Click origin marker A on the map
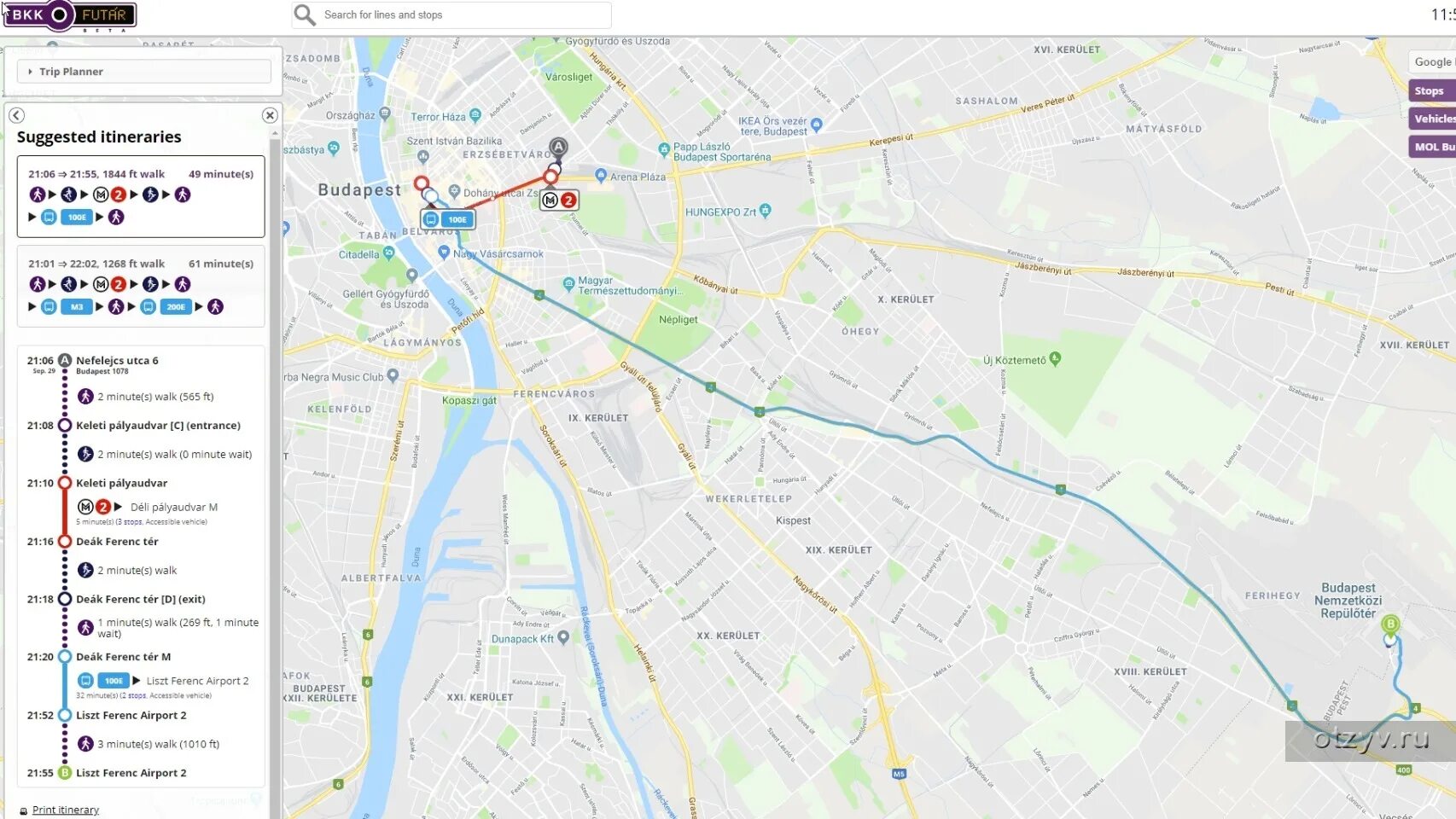This screenshot has height=819, width=1456. pyautogui.click(x=558, y=148)
